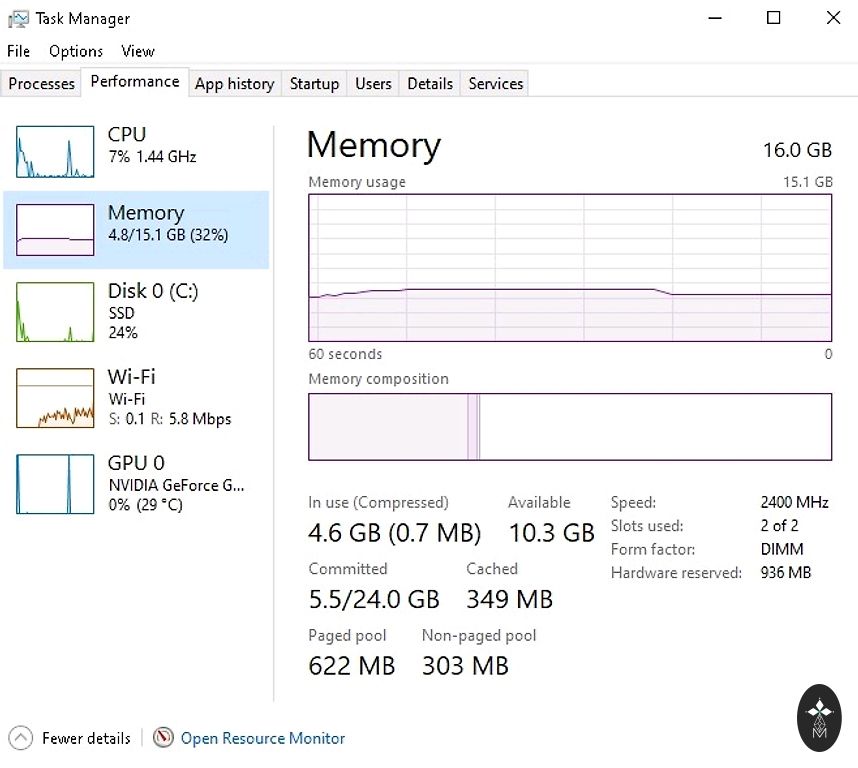The width and height of the screenshot is (858, 768).
Task: Go to the Startup tab
Action: point(314,84)
